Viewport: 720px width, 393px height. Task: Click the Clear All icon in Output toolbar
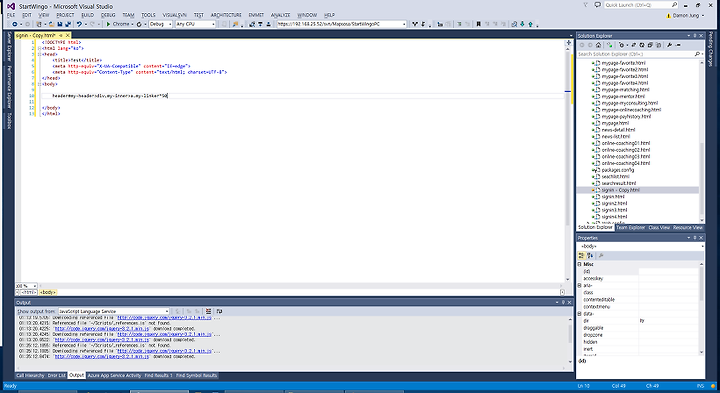point(208,311)
